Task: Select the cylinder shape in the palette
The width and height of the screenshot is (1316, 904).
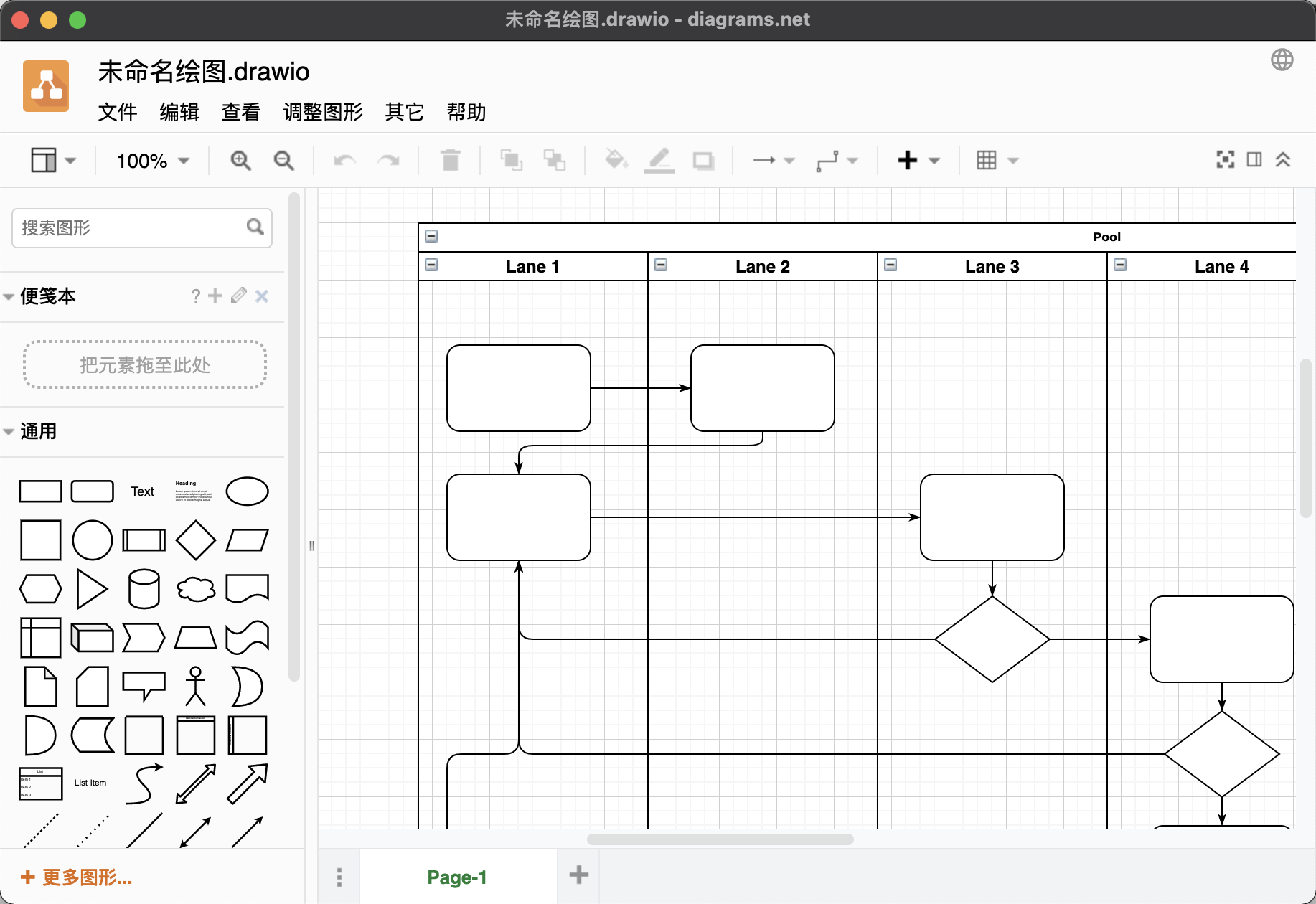Action: [x=144, y=589]
